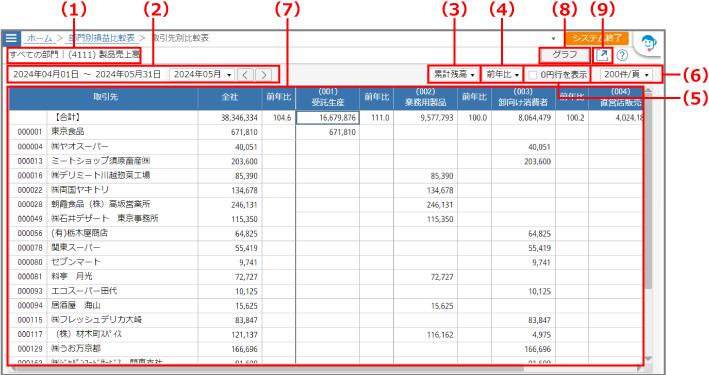Click ㈱両国ヤキトリ customer name
The height and width of the screenshot is (375, 709).
(x=80, y=190)
